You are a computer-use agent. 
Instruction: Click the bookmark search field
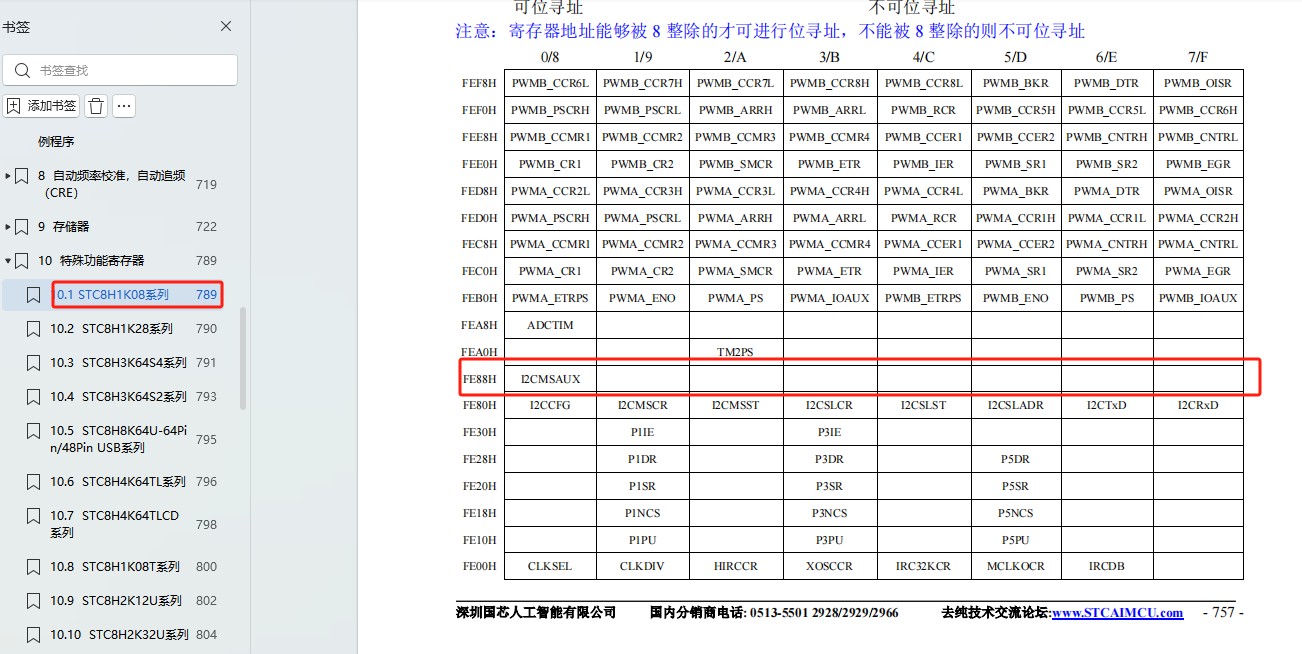[120, 70]
